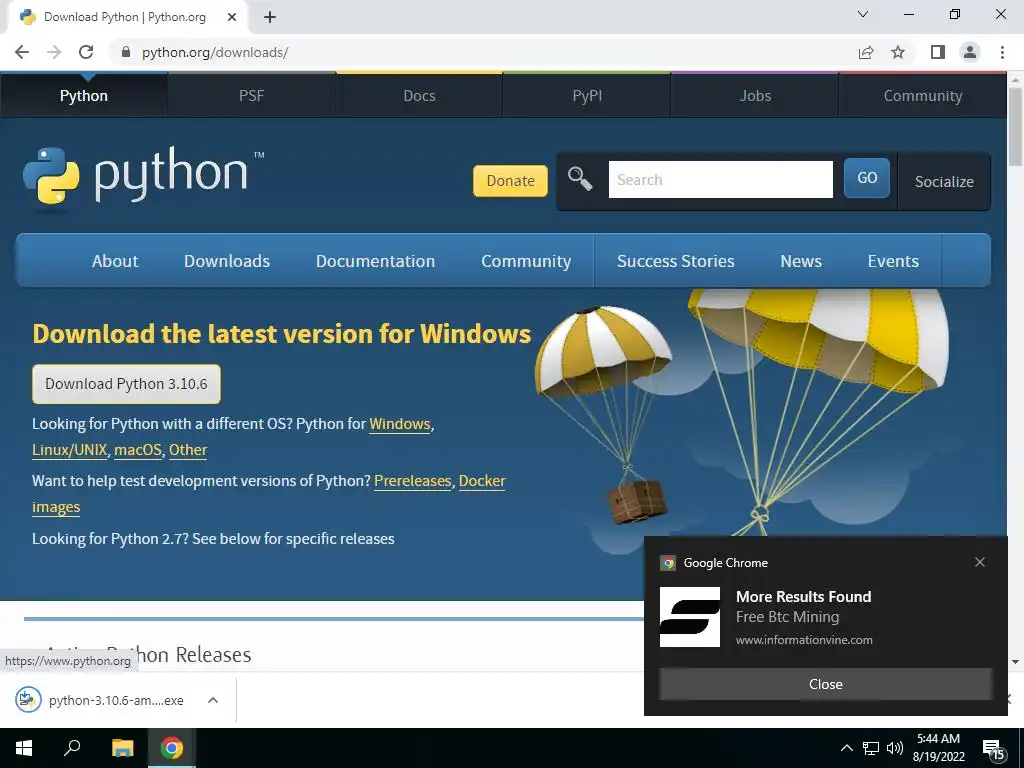Open the Action Center notifications icon
Image resolution: width=1024 pixels, height=768 pixels.
click(993, 750)
